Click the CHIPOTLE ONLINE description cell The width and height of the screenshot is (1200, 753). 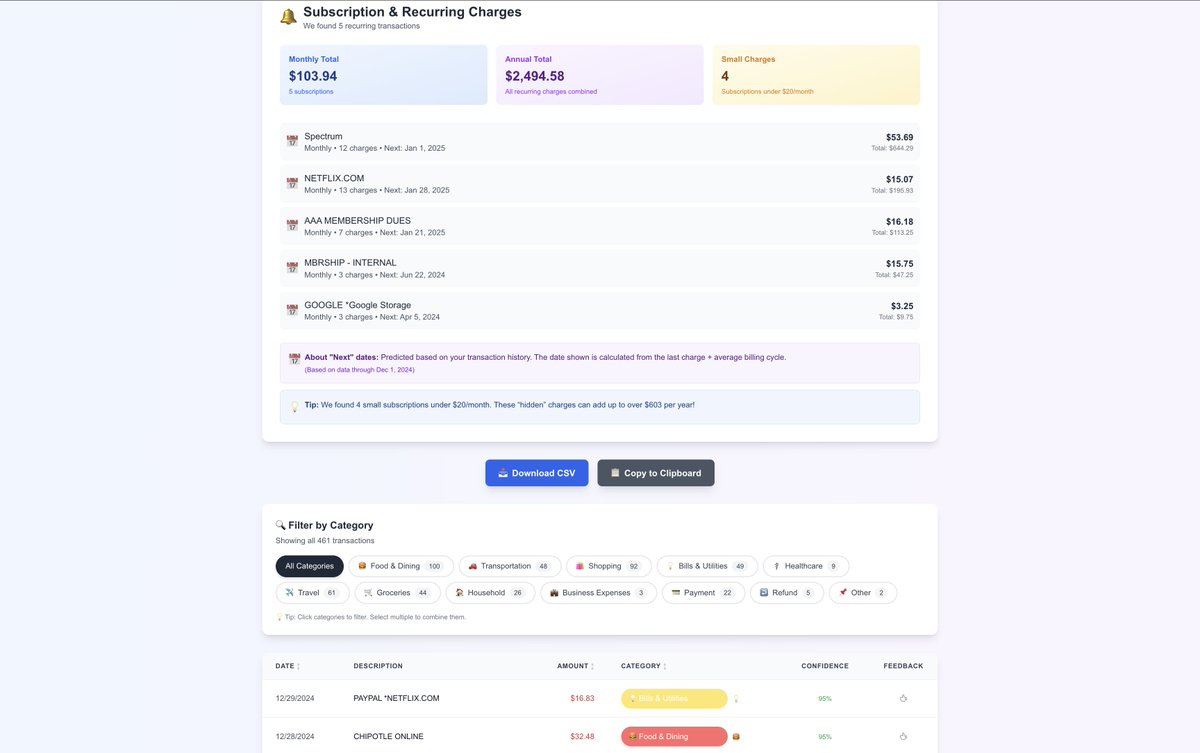click(x=389, y=736)
